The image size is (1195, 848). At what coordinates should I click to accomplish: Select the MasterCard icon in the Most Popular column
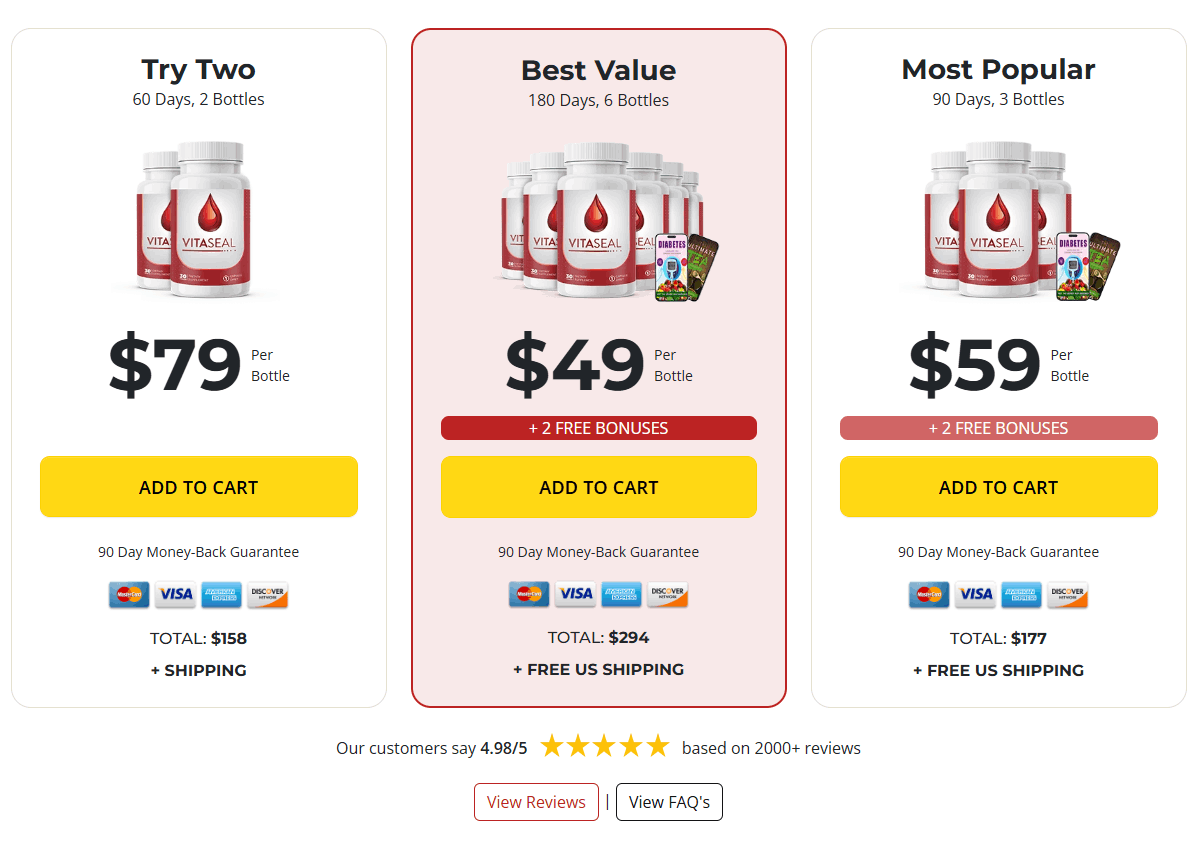(x=928, y=594)
